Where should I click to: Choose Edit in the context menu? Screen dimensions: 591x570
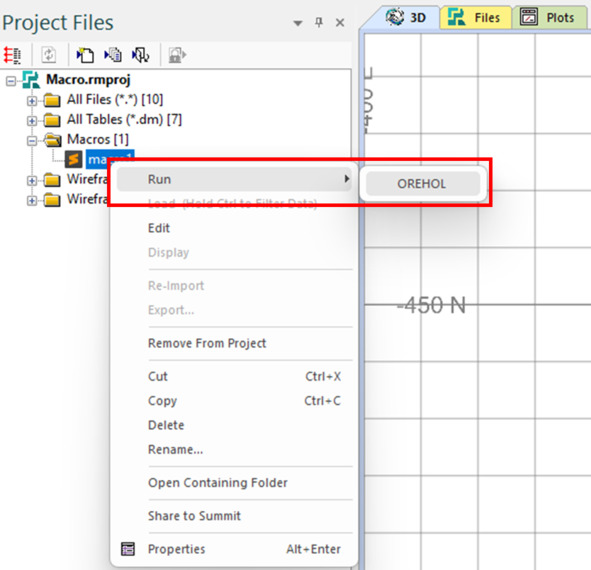coord(159,228)
